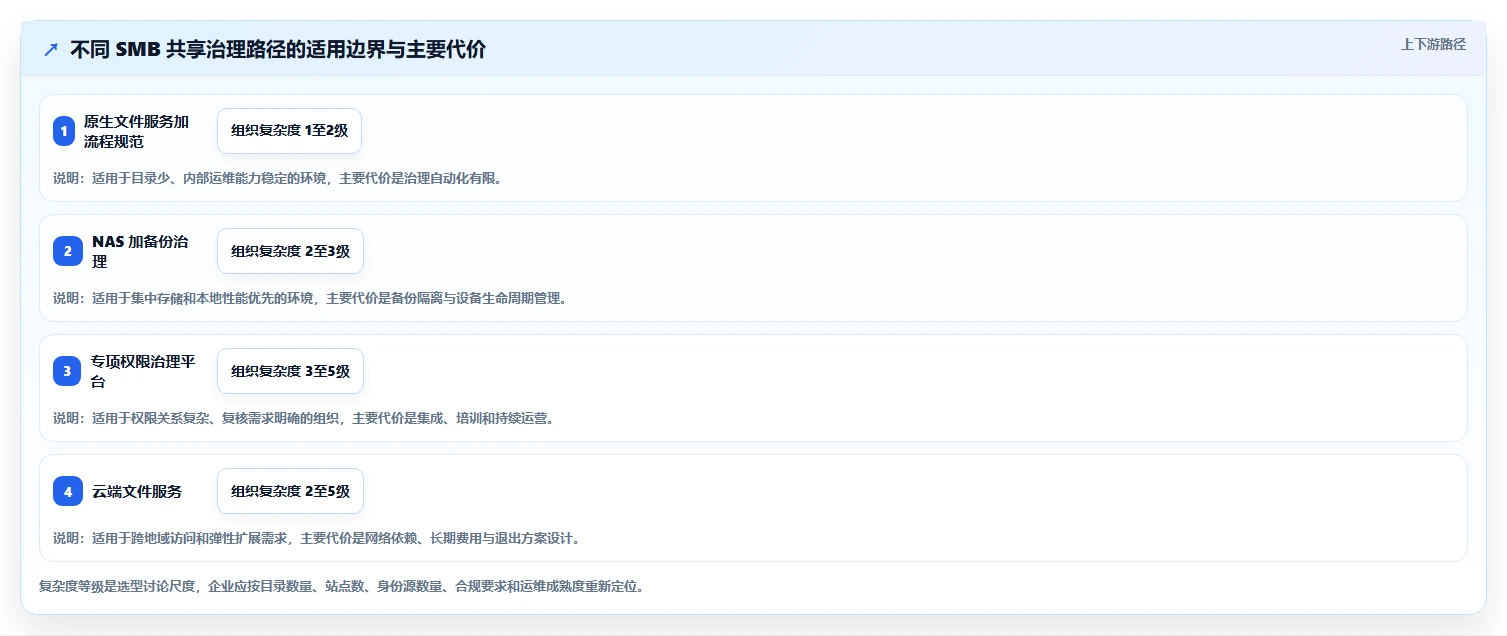Click the description about 备份隔离与设备生命周期管理
The width and height of the screenshot is (1507, 636).
310,298
